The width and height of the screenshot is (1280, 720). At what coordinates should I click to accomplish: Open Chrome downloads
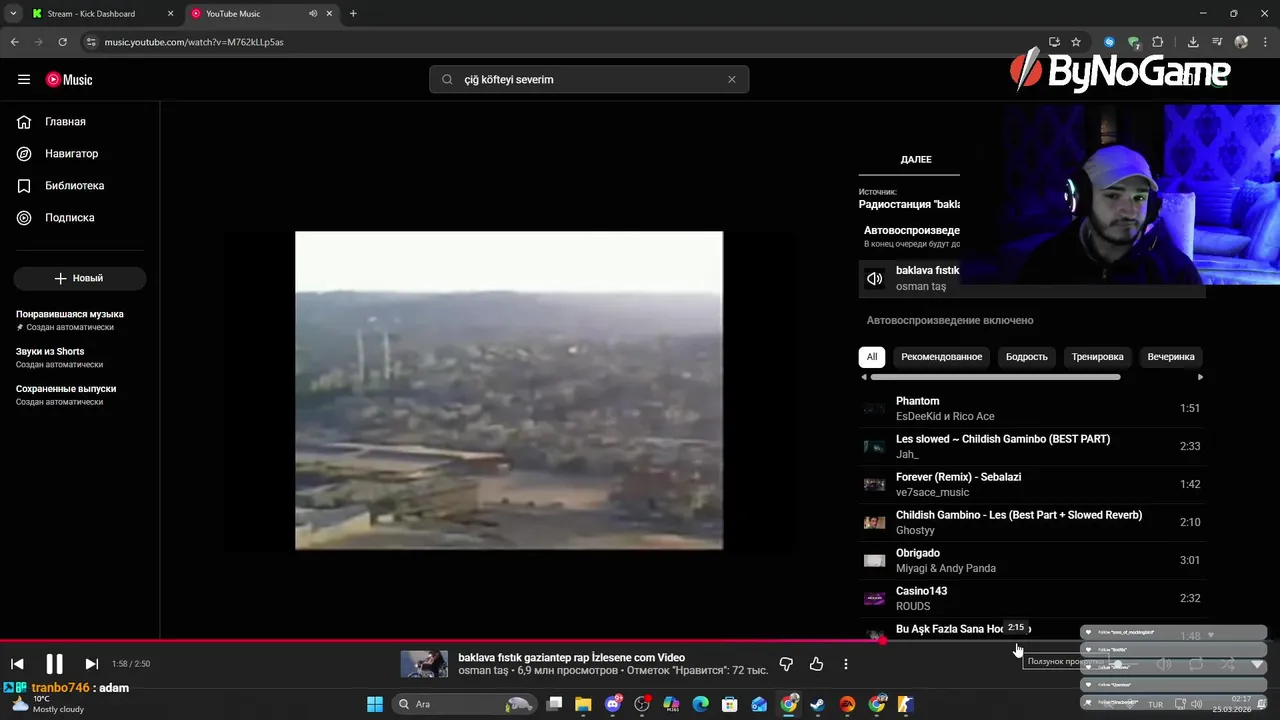pyautogui.click(x=1193, y=42)
